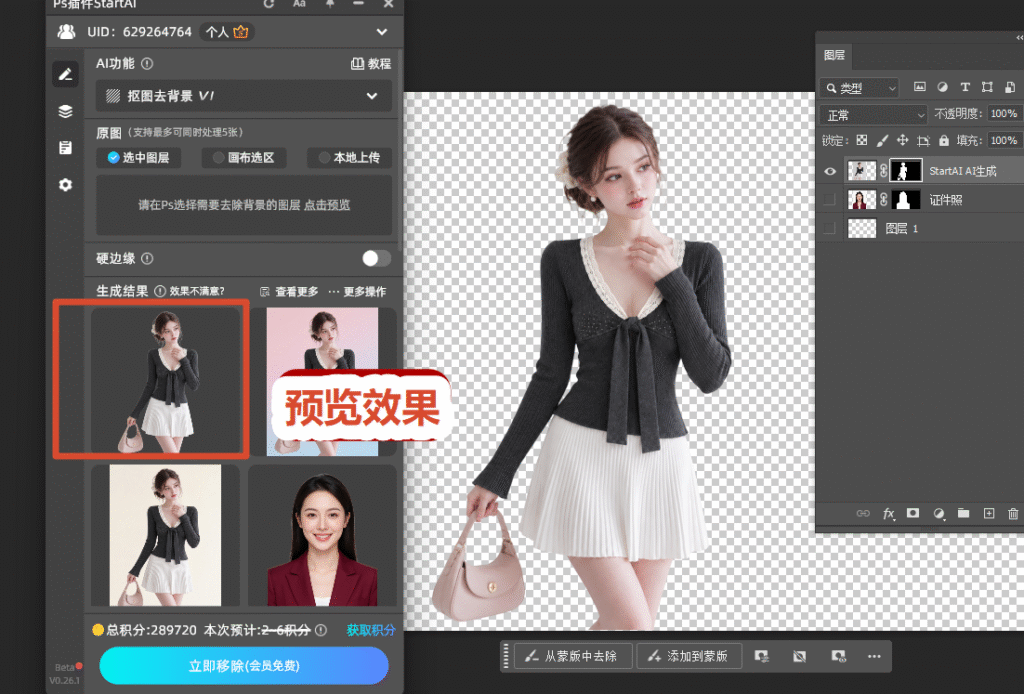
Task: Open StartAI settings gear icon
Action: click(65, 185)
